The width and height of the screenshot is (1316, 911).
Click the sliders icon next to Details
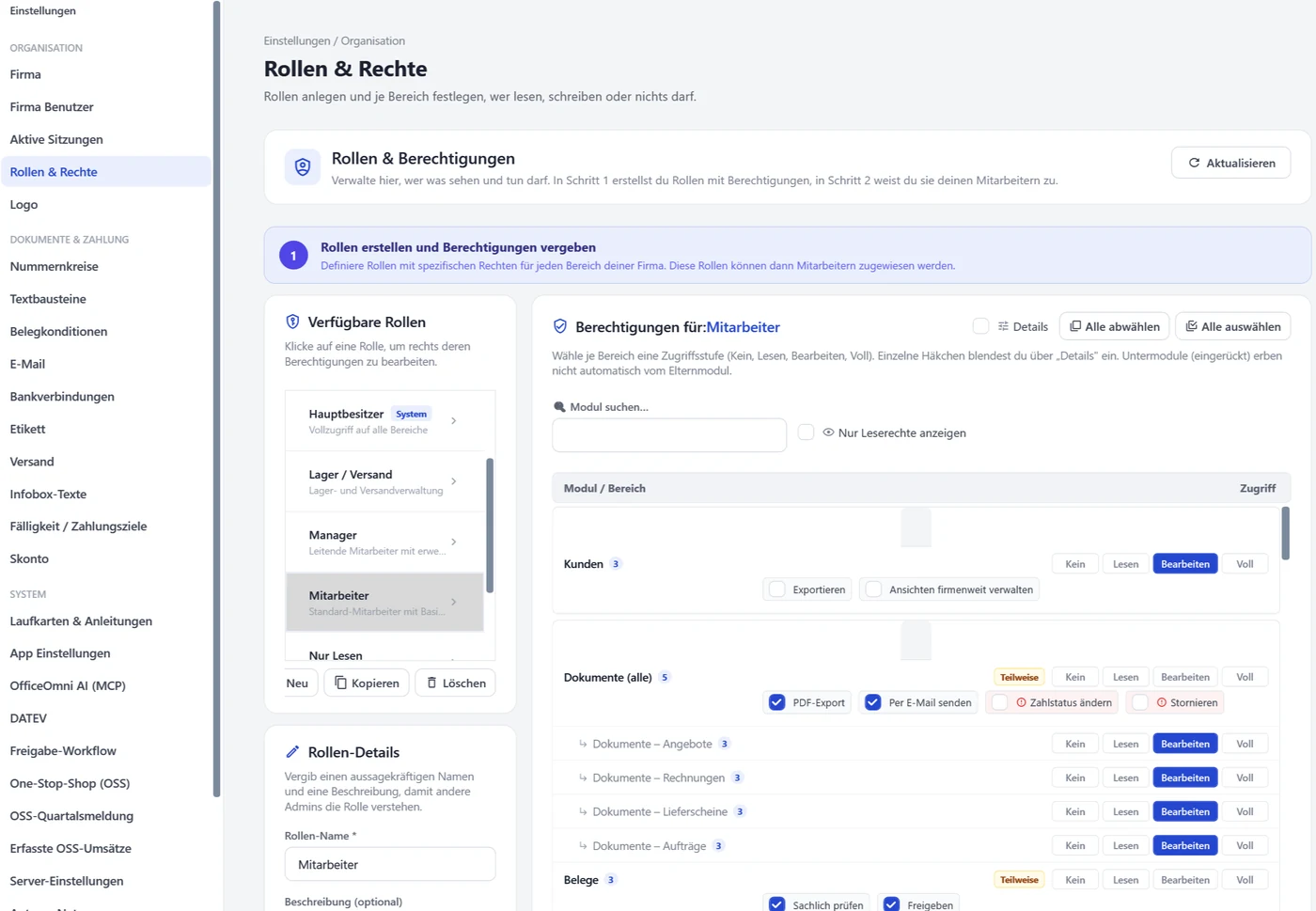(1003, 326)
